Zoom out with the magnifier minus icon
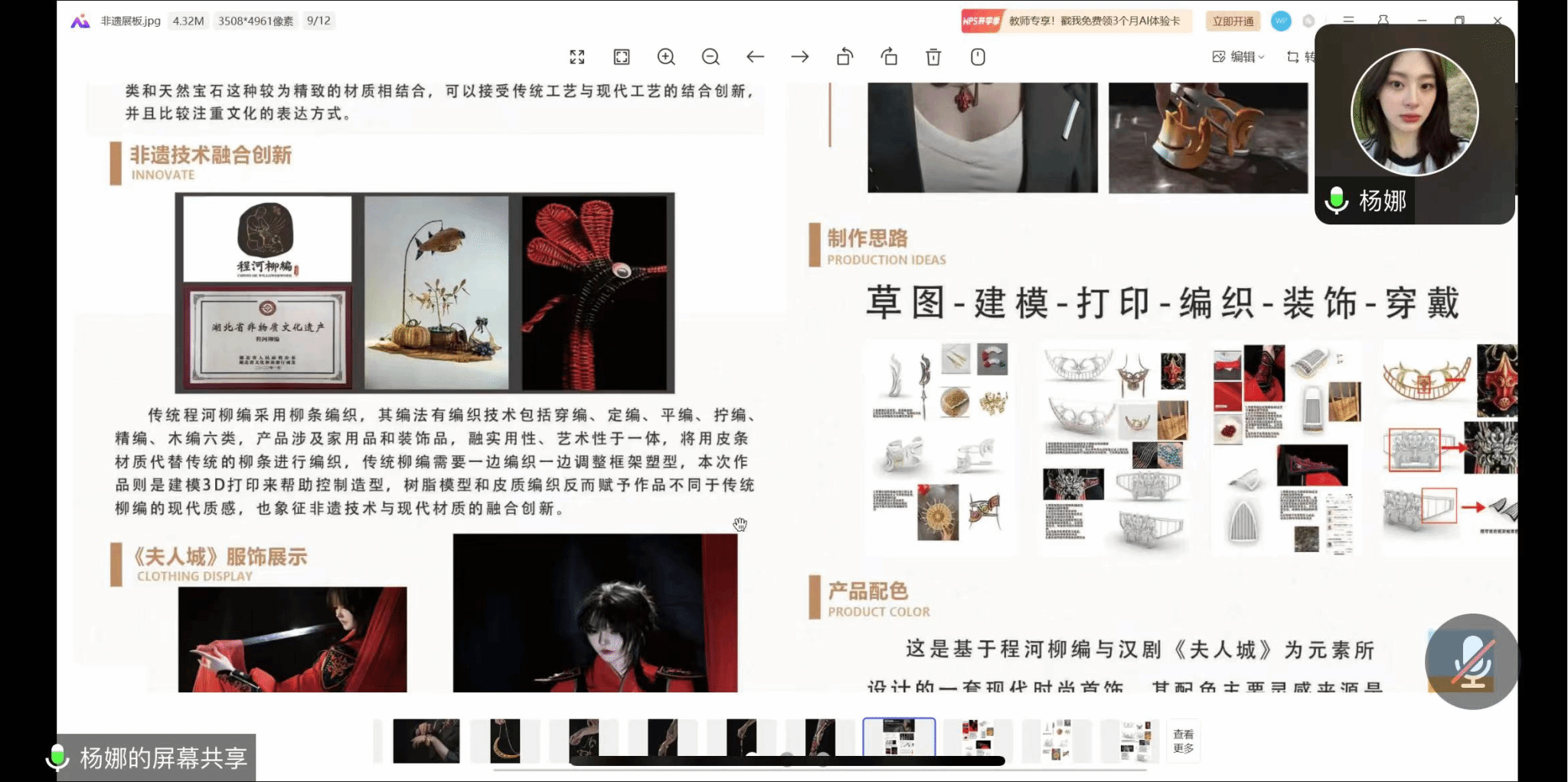Viewport: 1568px width, 782px height. point(710,57)
